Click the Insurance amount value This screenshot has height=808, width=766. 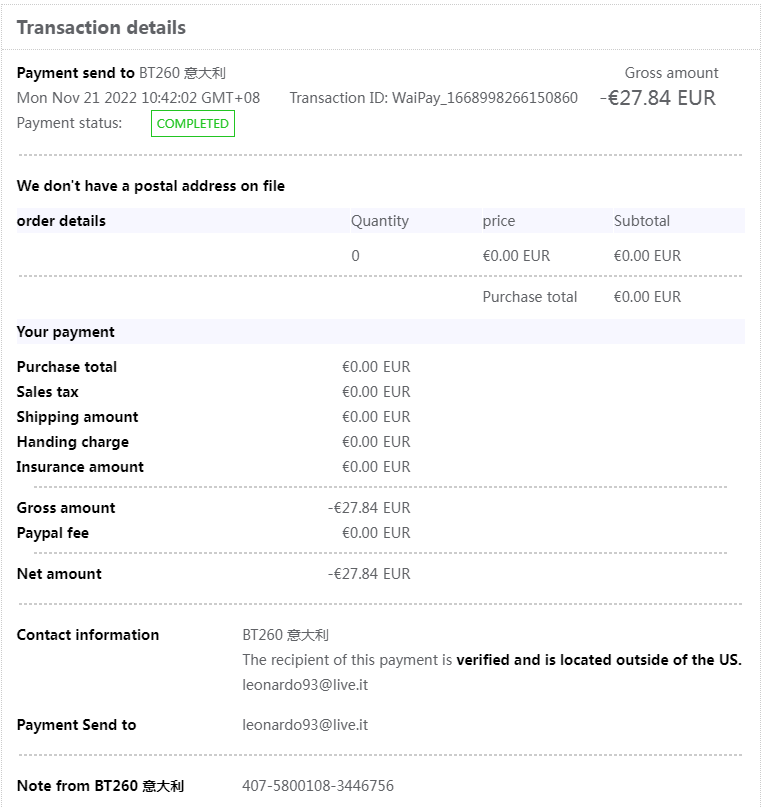[376, 467]
